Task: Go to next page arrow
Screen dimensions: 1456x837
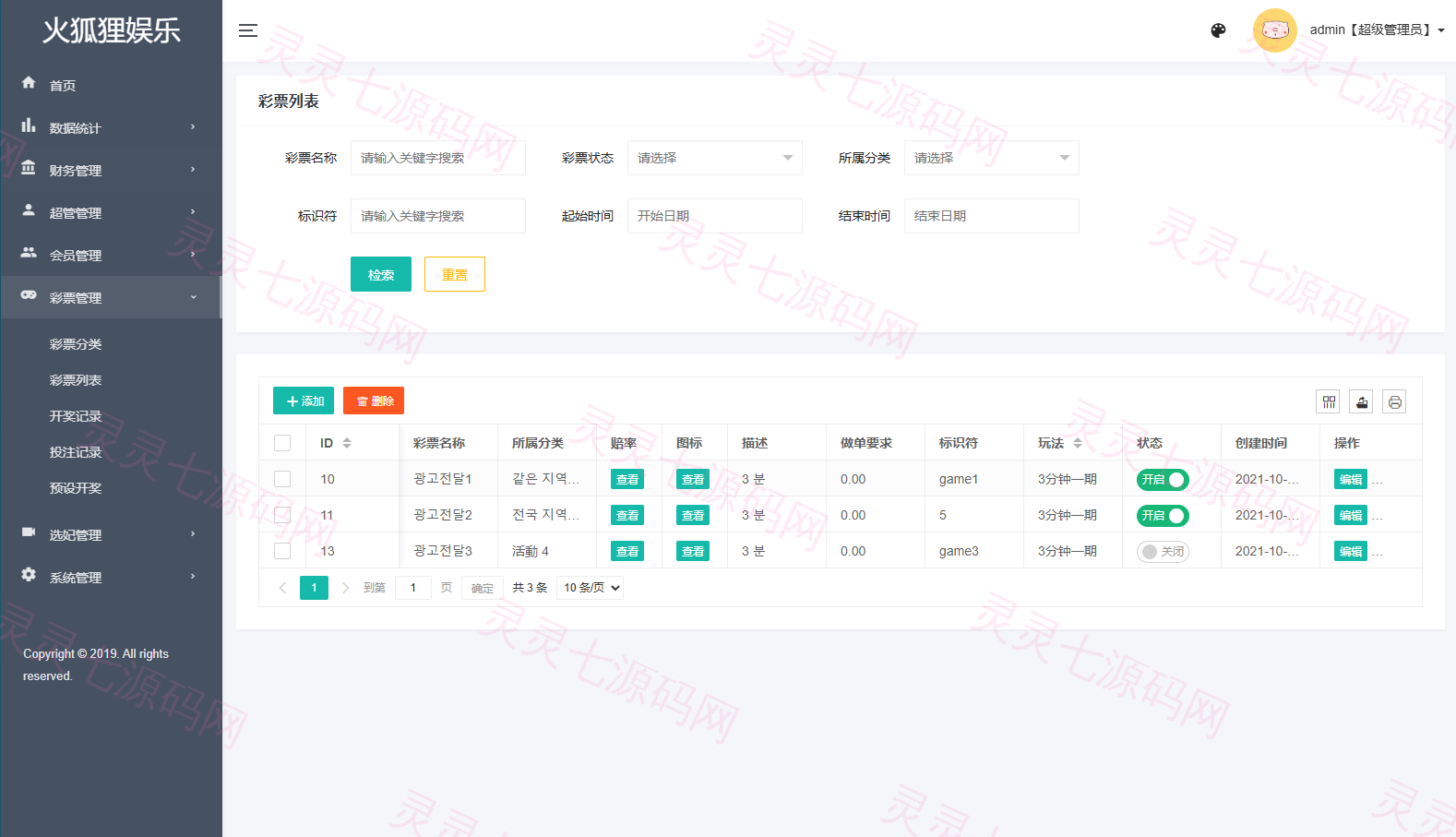Action: click(346, 588)
